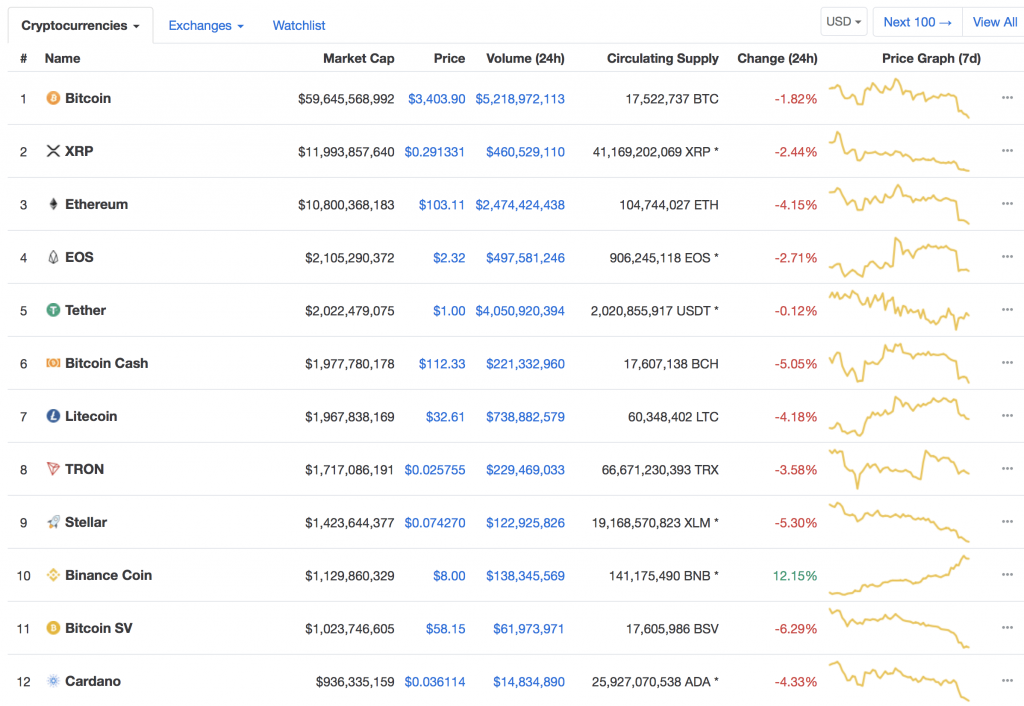This screenshot has height=706, width=1024.
Task: Click Ethereum supply 104,744,027 ETH
Action: click(669, 204)
